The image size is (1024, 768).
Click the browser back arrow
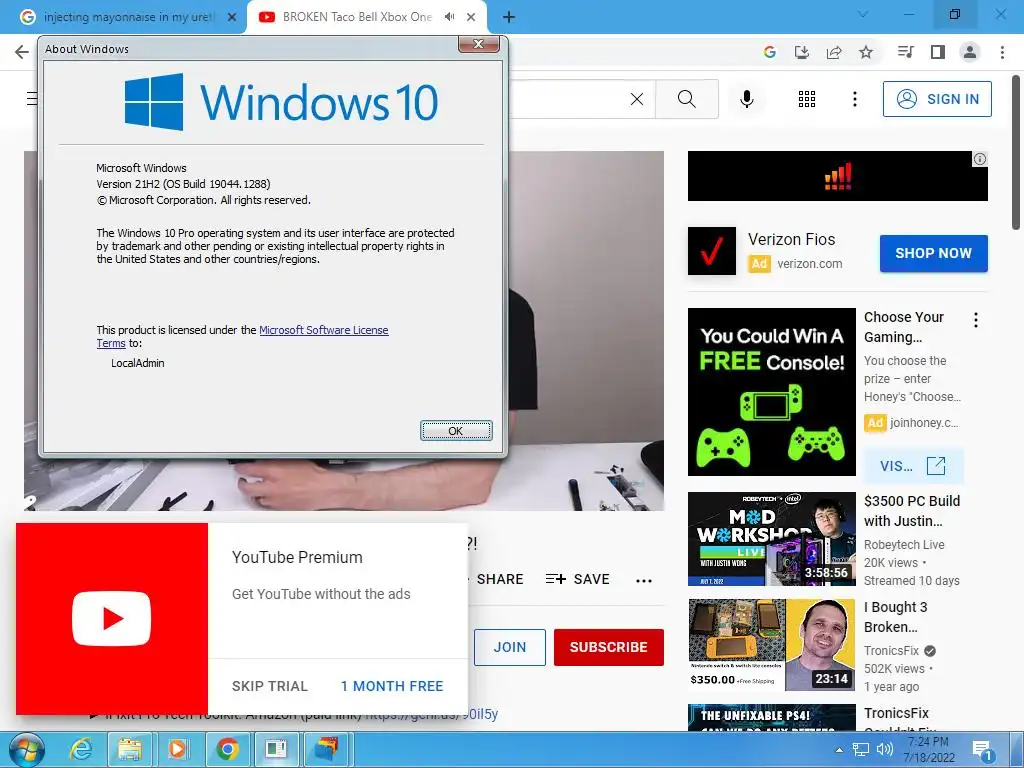pyautogui.click(x=22, y=52)
